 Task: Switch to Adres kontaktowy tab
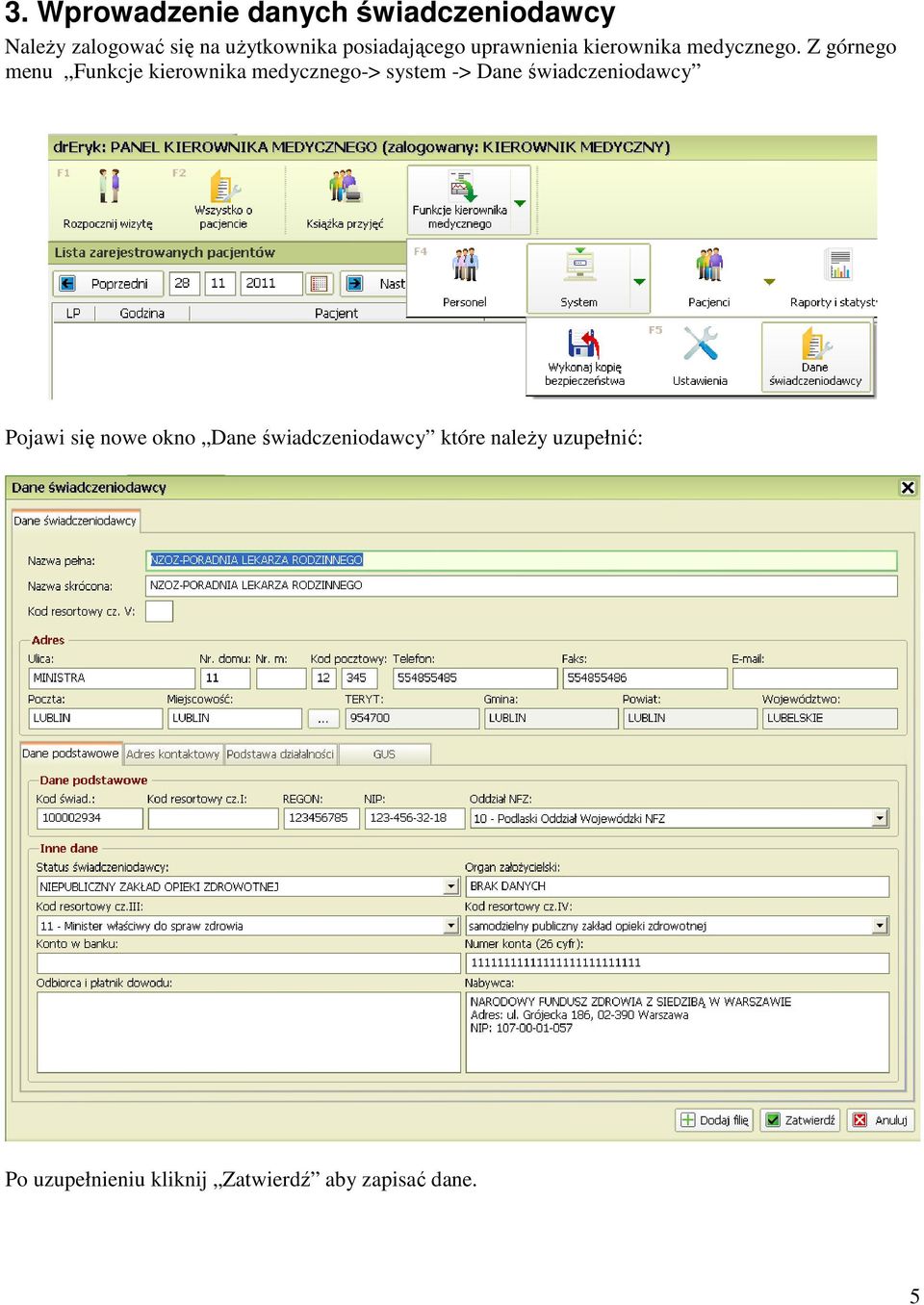click(173, 755)
